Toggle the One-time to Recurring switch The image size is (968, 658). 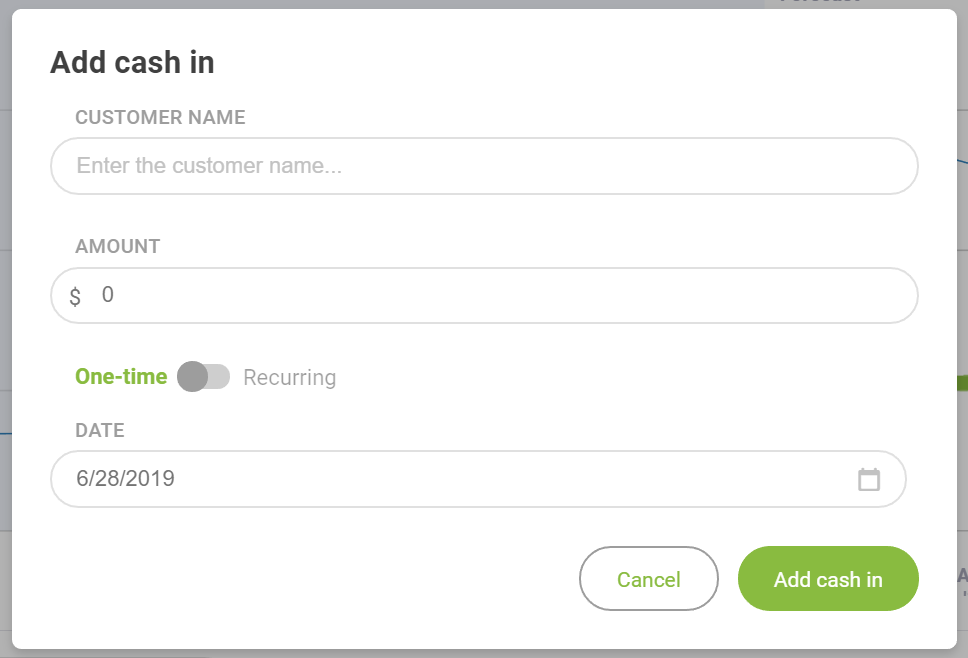point(204,377)
